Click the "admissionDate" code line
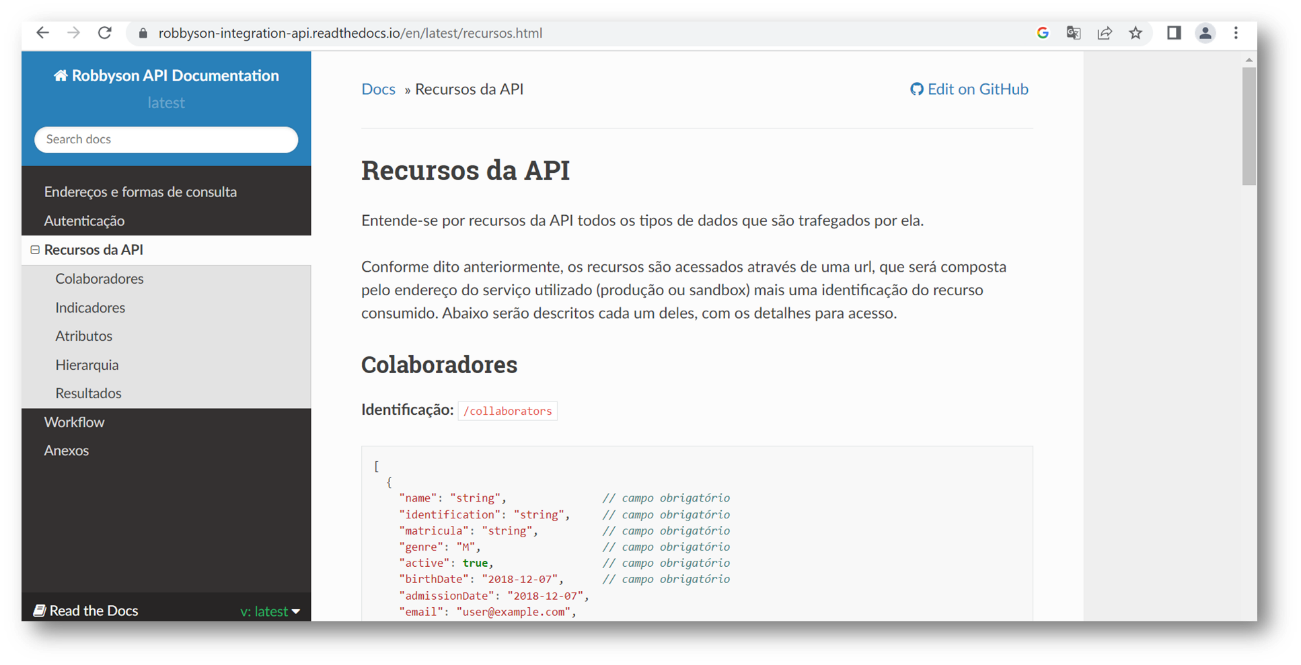 (x=494, y=596)
